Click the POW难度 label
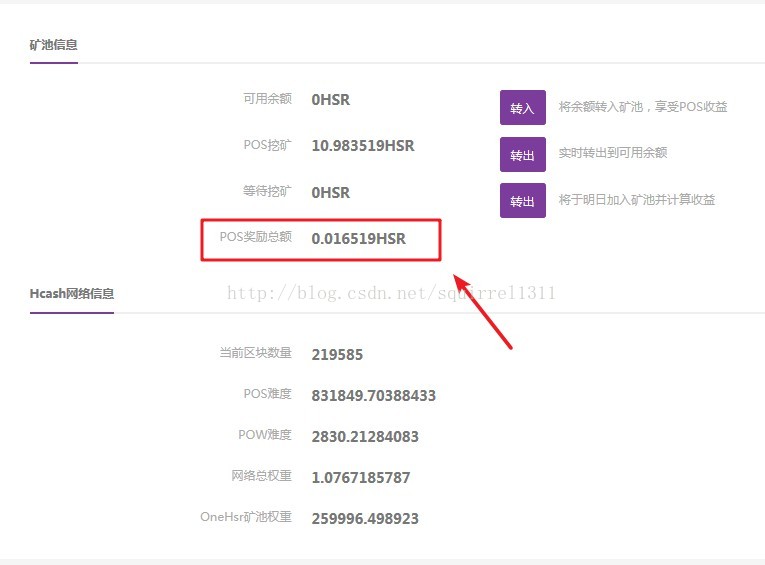Image resolution: width=765 pixels, height=565 pixels. [265, 435]
